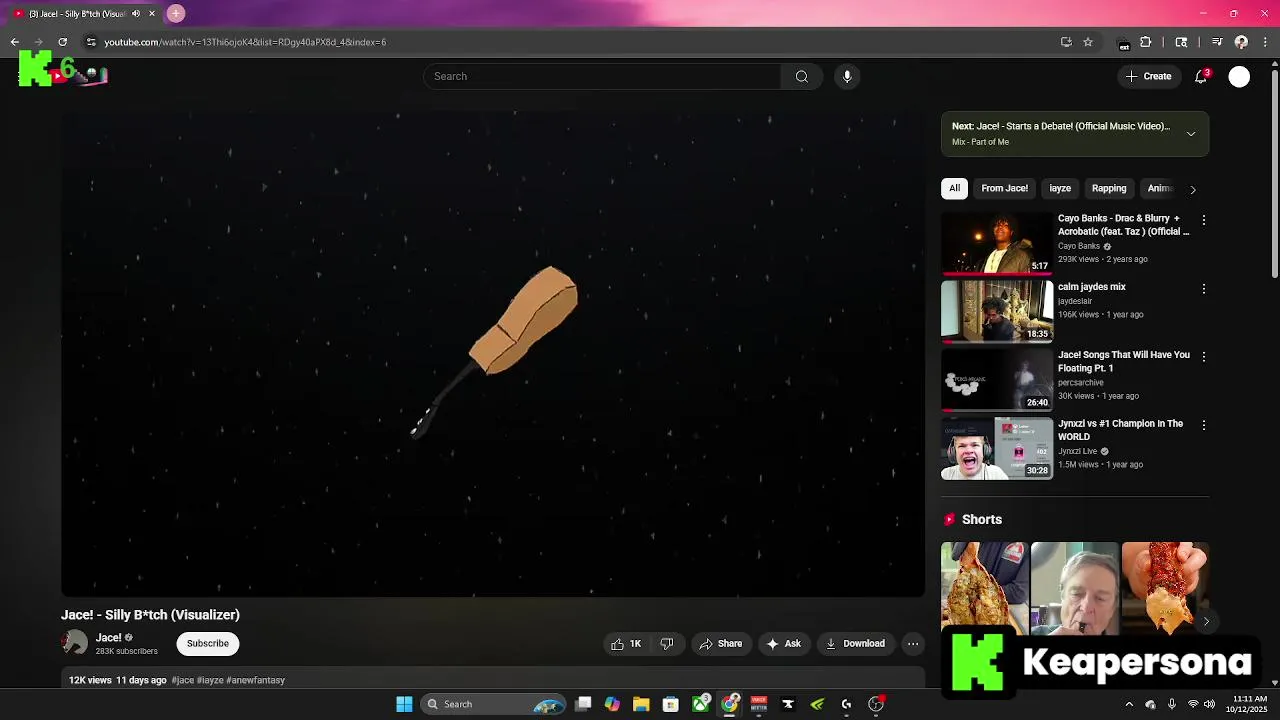Click the video player to pause
Screen dimensions: 1280x720
pyautogui.click(x=493, y=354)
